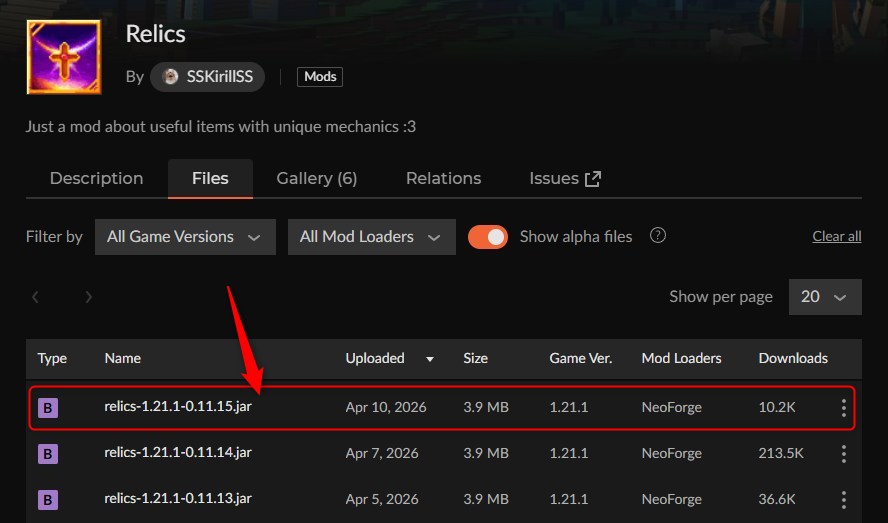Switch to the Description tab
The image size is (888, 523).
[x=96, y=179]
